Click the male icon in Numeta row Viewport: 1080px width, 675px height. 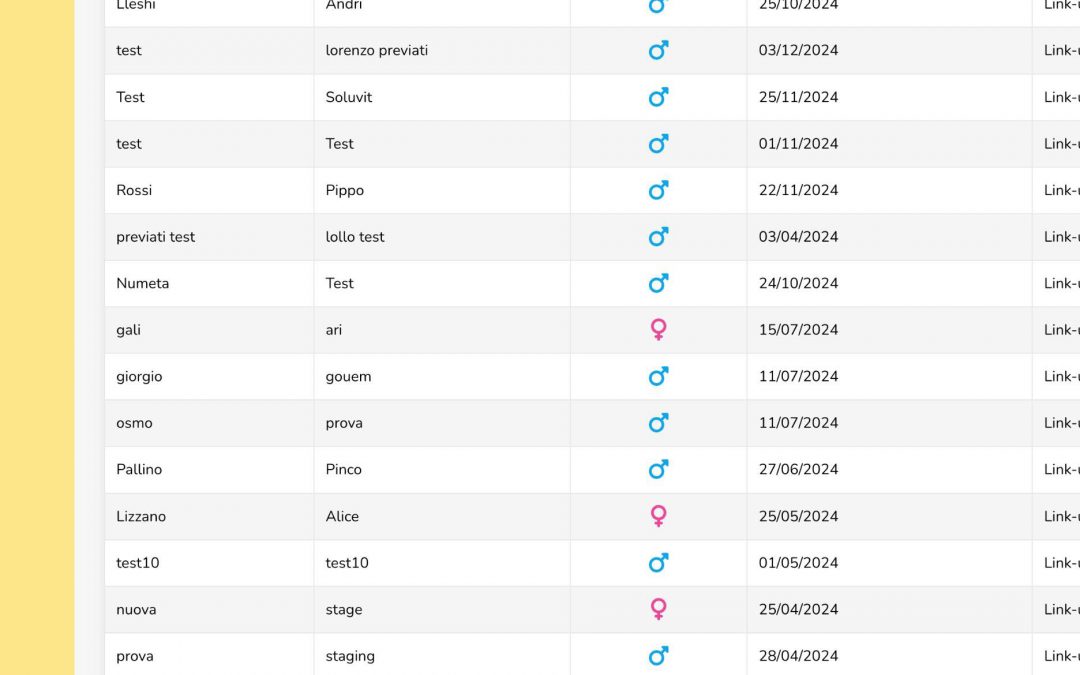[658, 283]
